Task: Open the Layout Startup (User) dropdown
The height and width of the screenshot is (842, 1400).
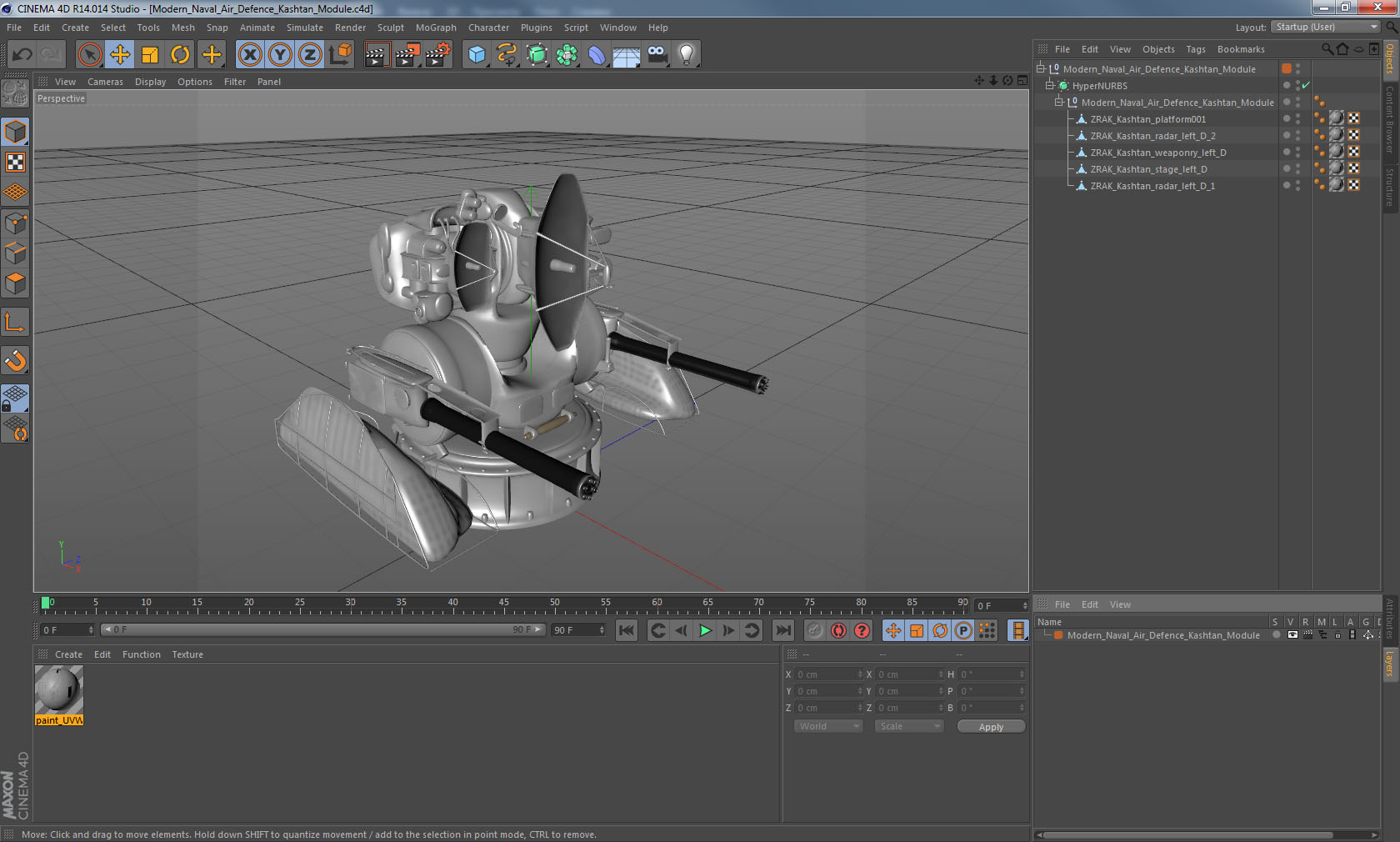Action: (1327, 28)
